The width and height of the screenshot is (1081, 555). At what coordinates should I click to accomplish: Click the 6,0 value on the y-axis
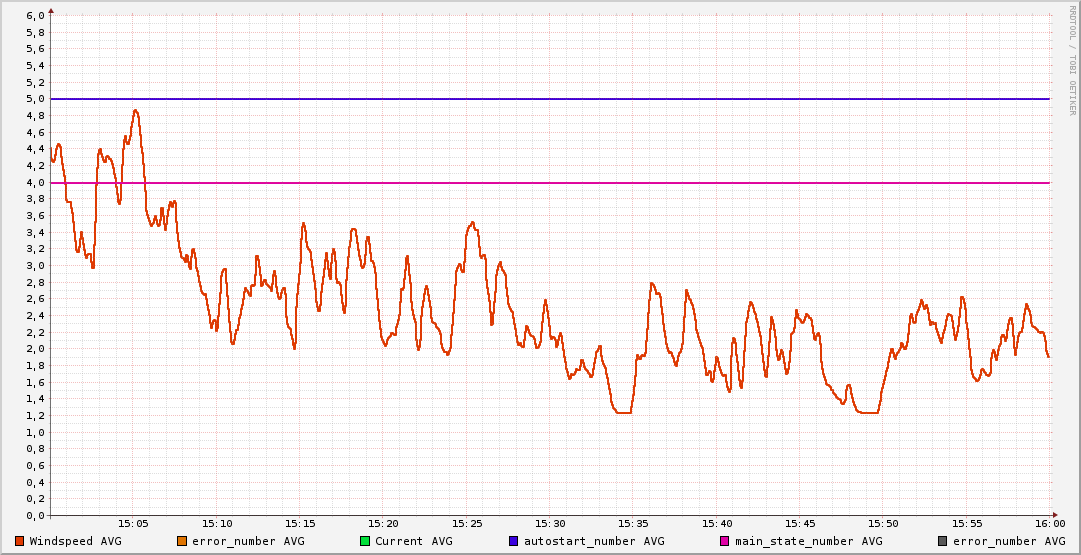coord(34,16)
